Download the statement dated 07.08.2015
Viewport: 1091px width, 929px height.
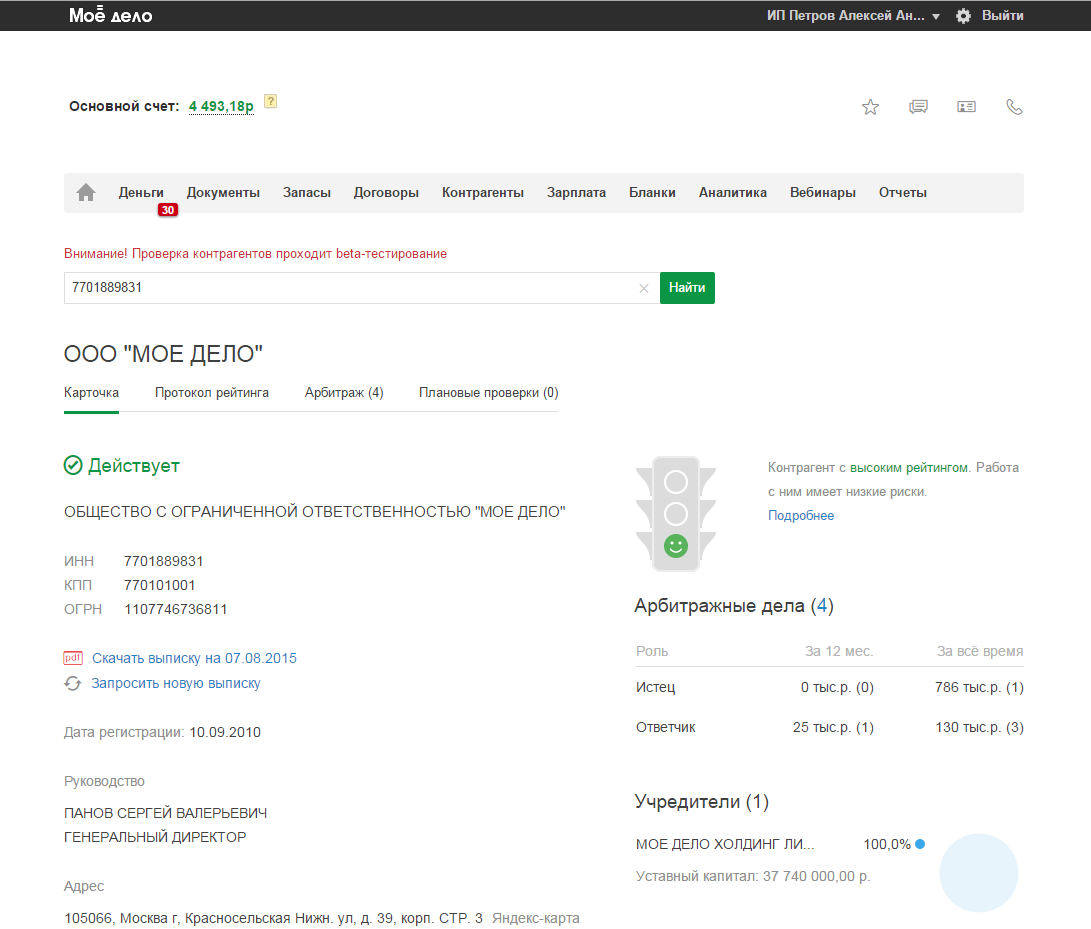[194, 658]
